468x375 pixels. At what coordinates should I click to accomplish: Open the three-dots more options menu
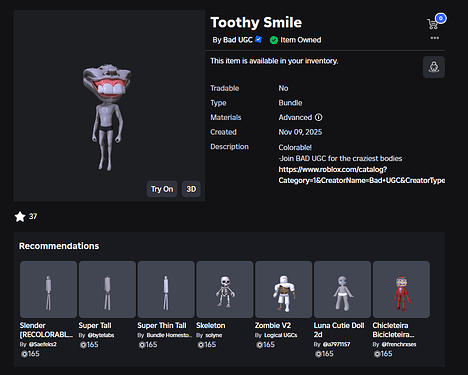click(x=434, y=38)
